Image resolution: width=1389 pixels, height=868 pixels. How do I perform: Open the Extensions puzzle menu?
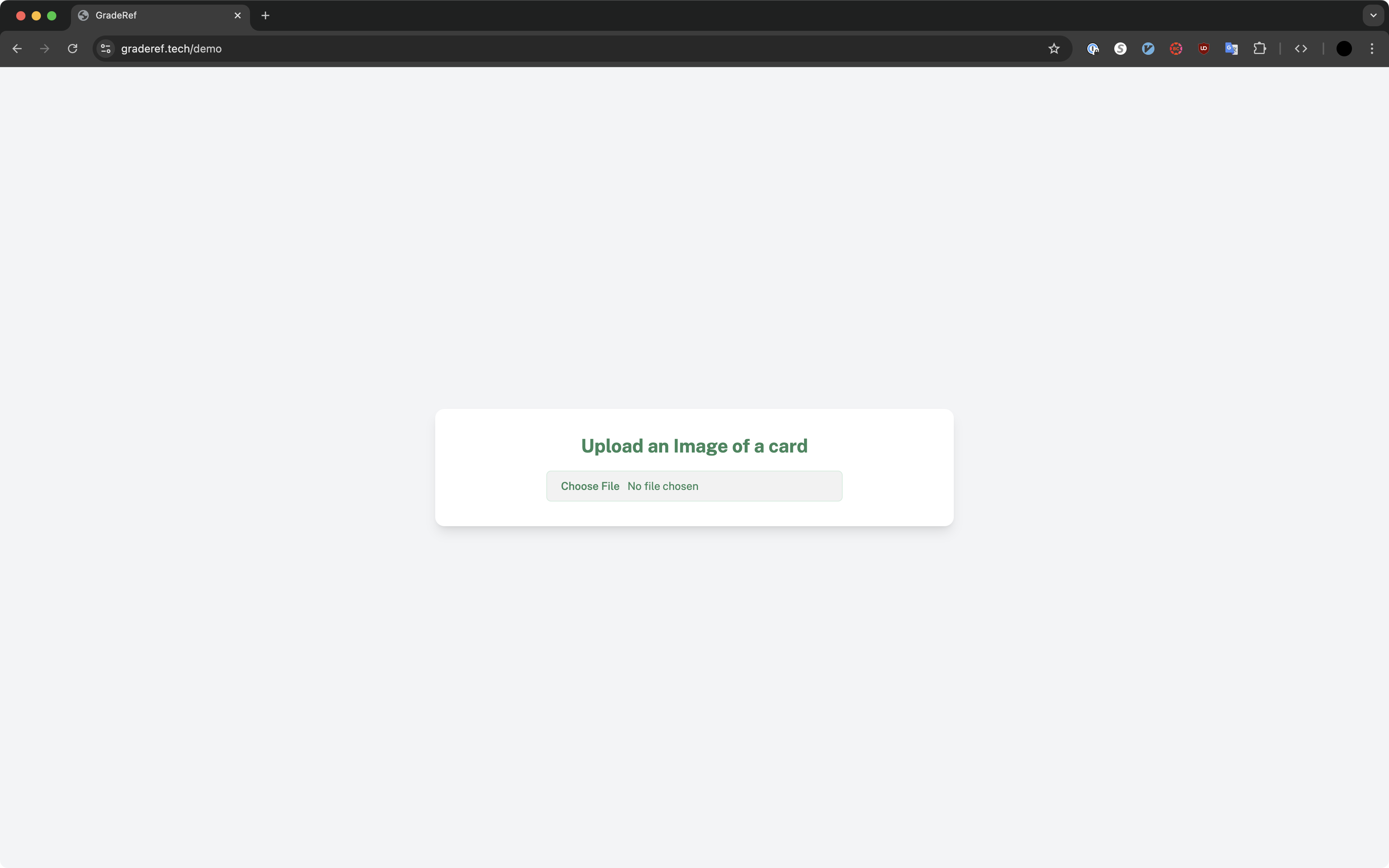pyautogui.click(x=1259, y=49)
